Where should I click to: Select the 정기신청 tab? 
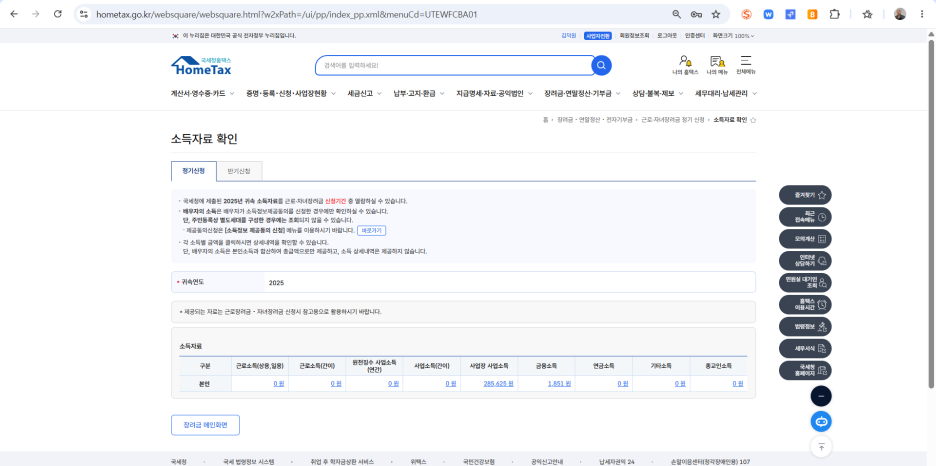pos(194,171)
